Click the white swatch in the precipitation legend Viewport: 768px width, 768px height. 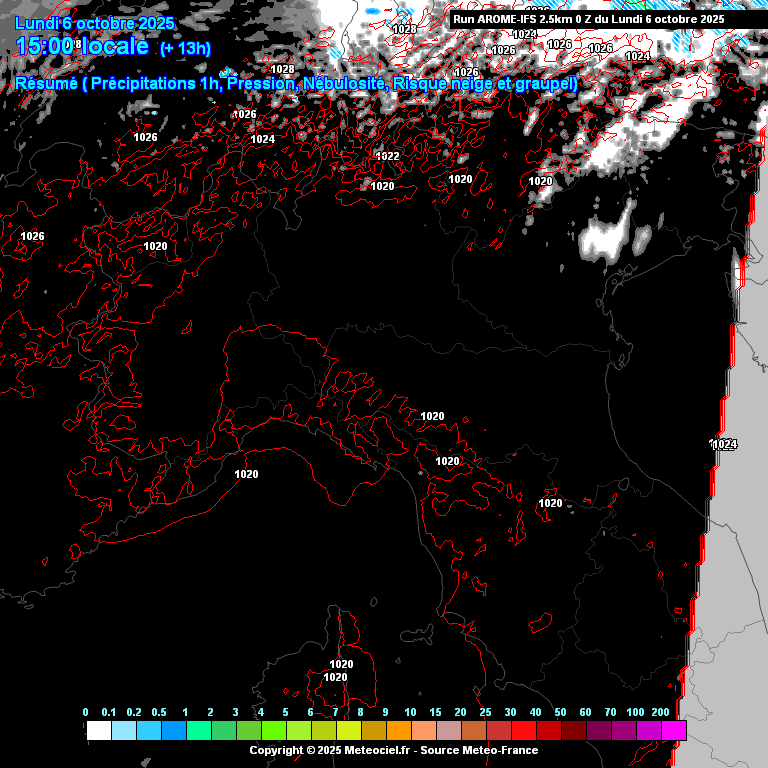[98, 731]
